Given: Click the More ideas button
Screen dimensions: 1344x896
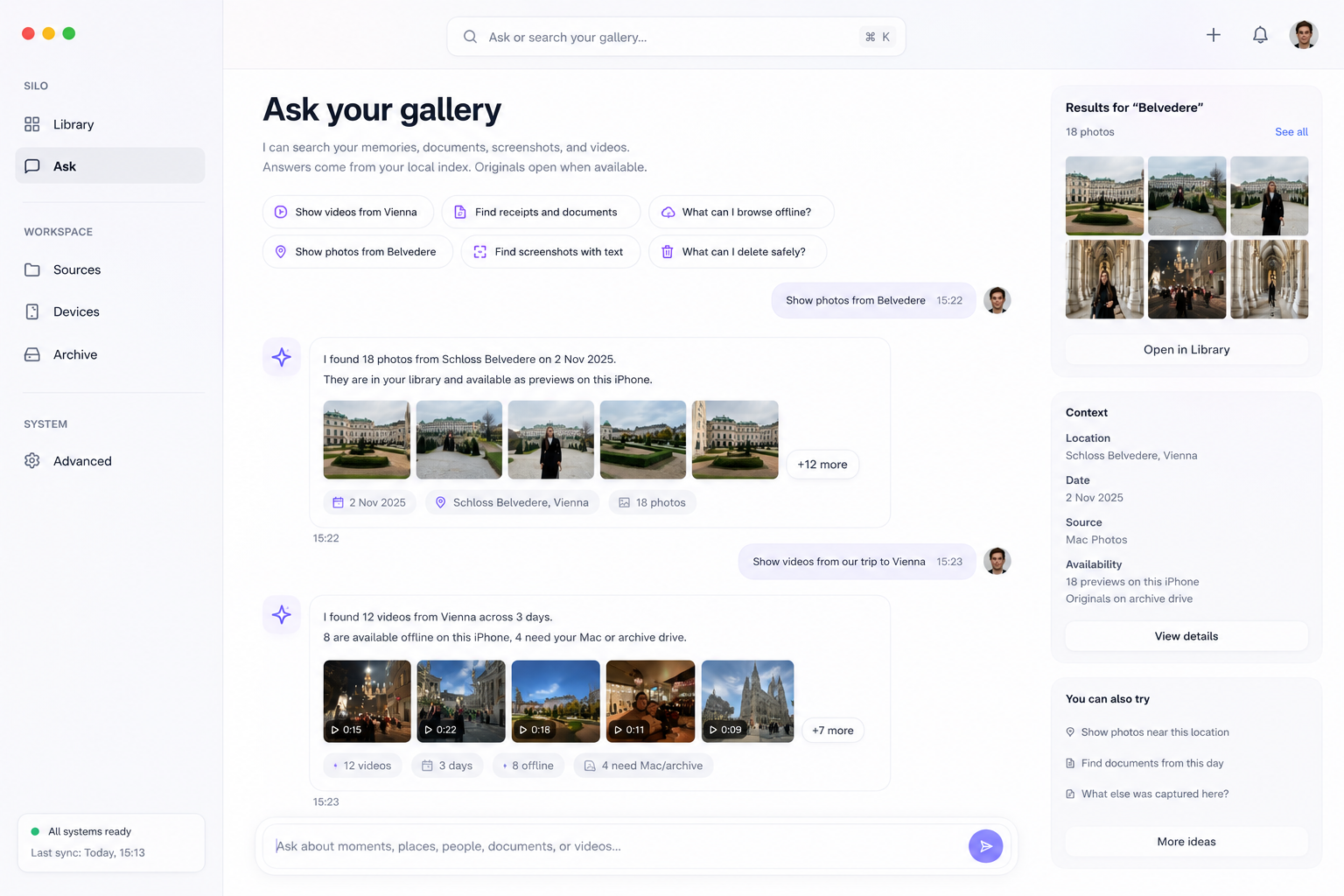Looking at the screenshot, I should pyautogui.click(x=1186, y=842).
